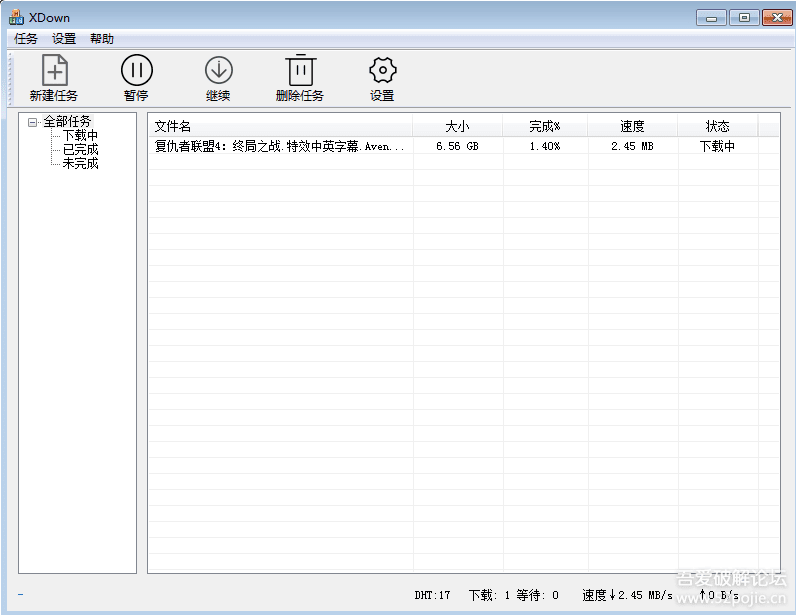The width and height of the screenshot is (796, 615).
Task: Select the 复仇者联盟4 download row
Action: pos(280,146)
